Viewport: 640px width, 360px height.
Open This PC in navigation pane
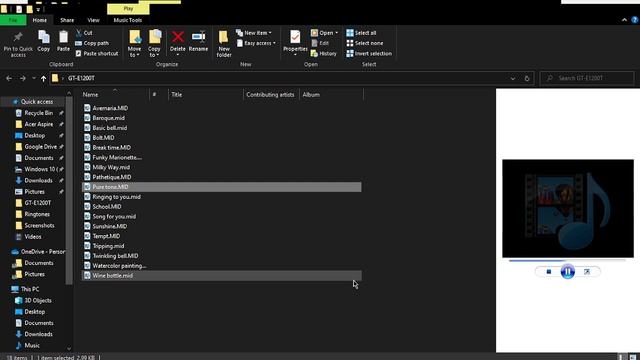tap(30, 289)
